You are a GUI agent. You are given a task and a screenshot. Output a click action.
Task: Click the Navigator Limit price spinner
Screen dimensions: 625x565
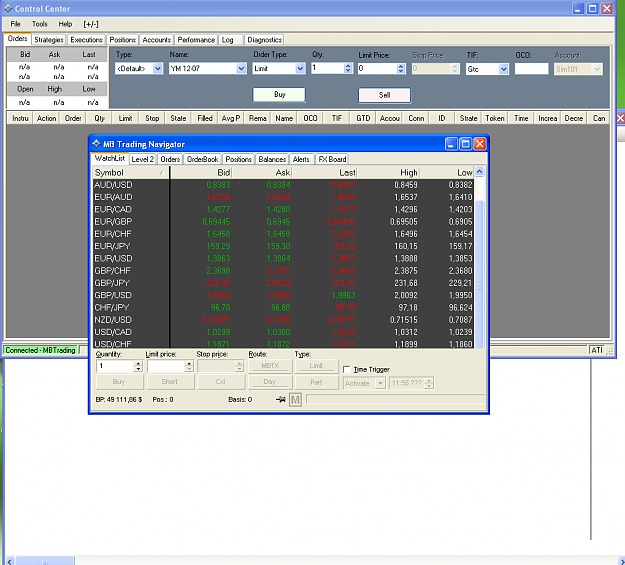click(189, 366)
